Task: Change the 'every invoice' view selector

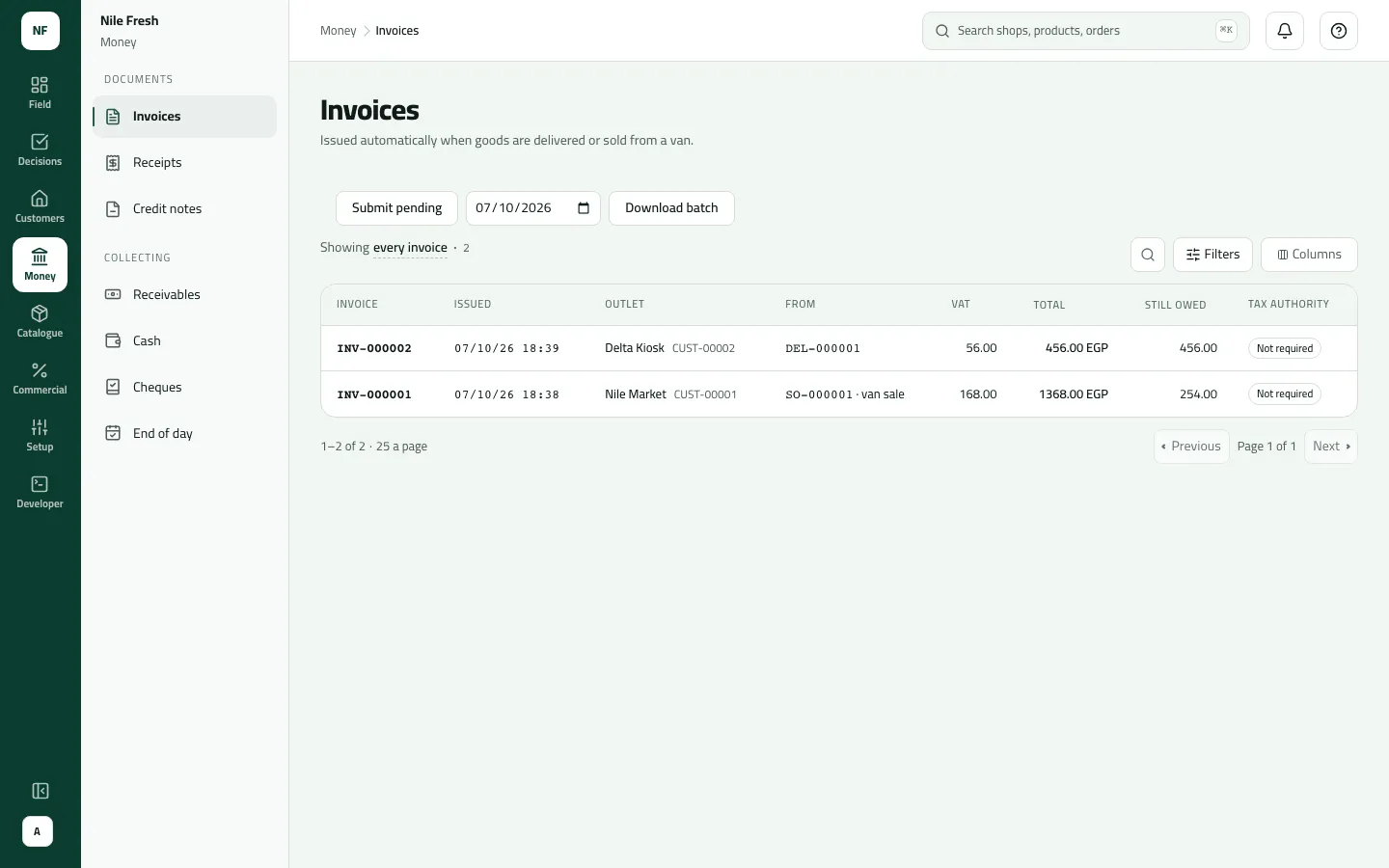Action: click(x=410, y=248)
